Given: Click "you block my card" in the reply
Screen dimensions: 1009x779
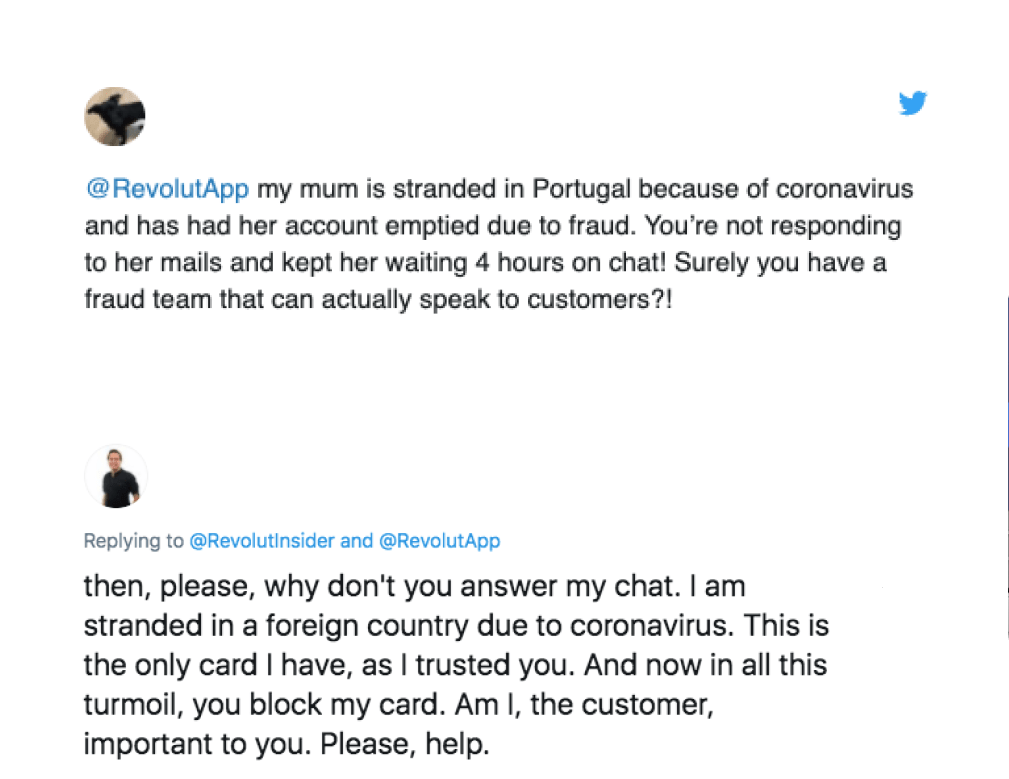Looking at the screenshot, I should [315, 705].
